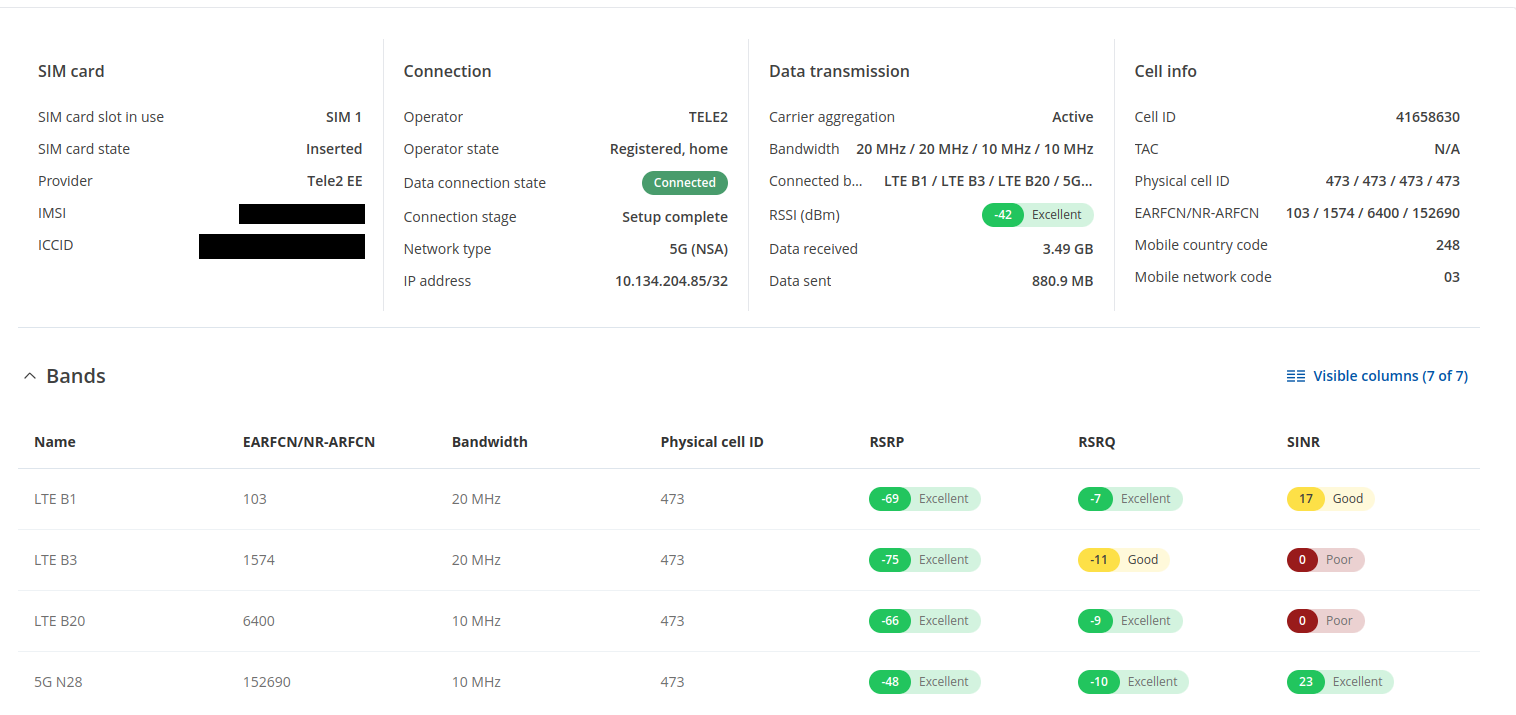Click the Data transmission section heading

(x=839, y=71)
